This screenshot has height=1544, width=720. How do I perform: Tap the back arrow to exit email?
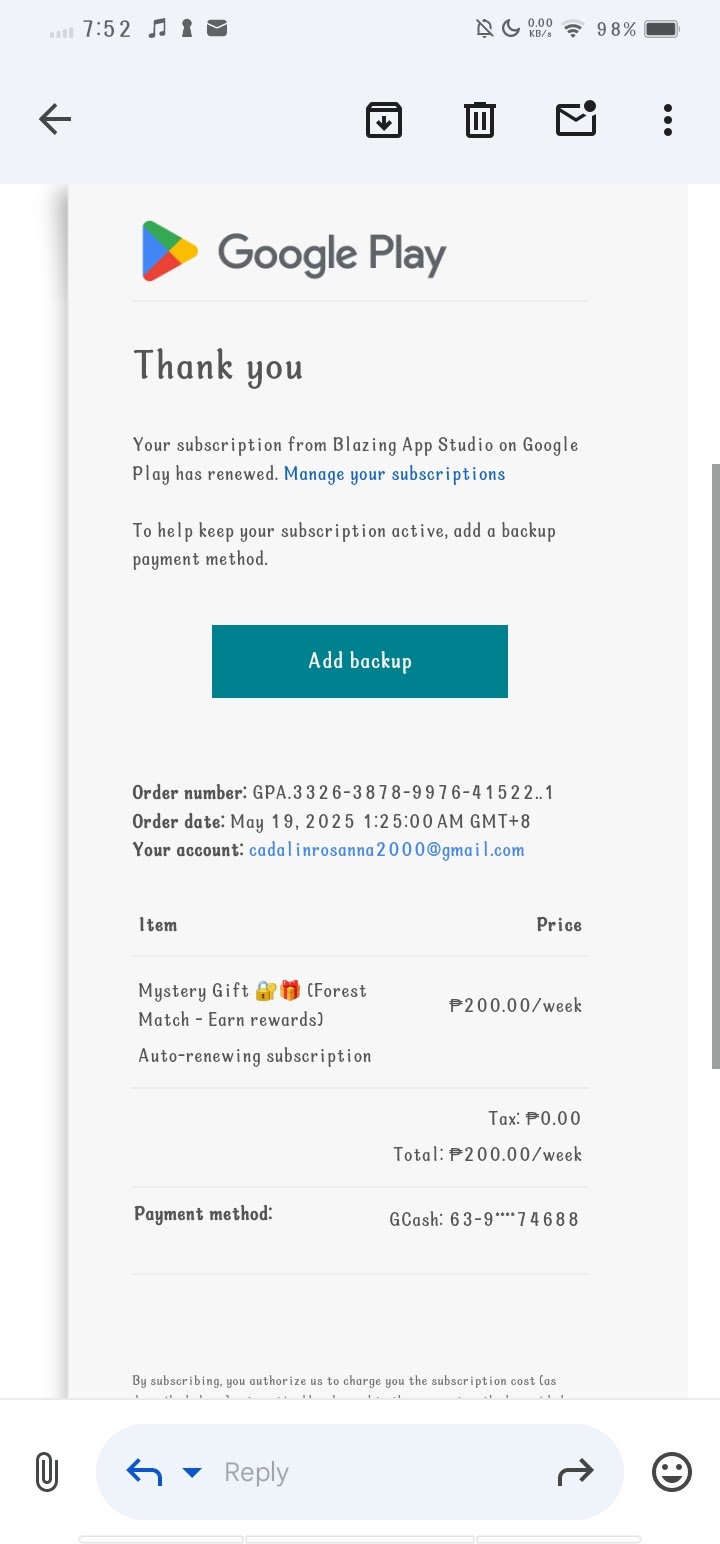[x=55, y=120]
